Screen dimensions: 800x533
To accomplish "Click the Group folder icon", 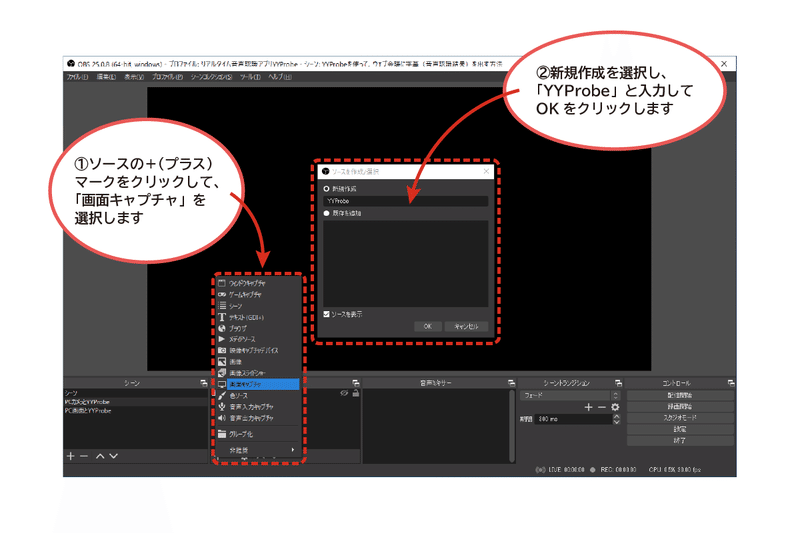I will coord(222,434).
